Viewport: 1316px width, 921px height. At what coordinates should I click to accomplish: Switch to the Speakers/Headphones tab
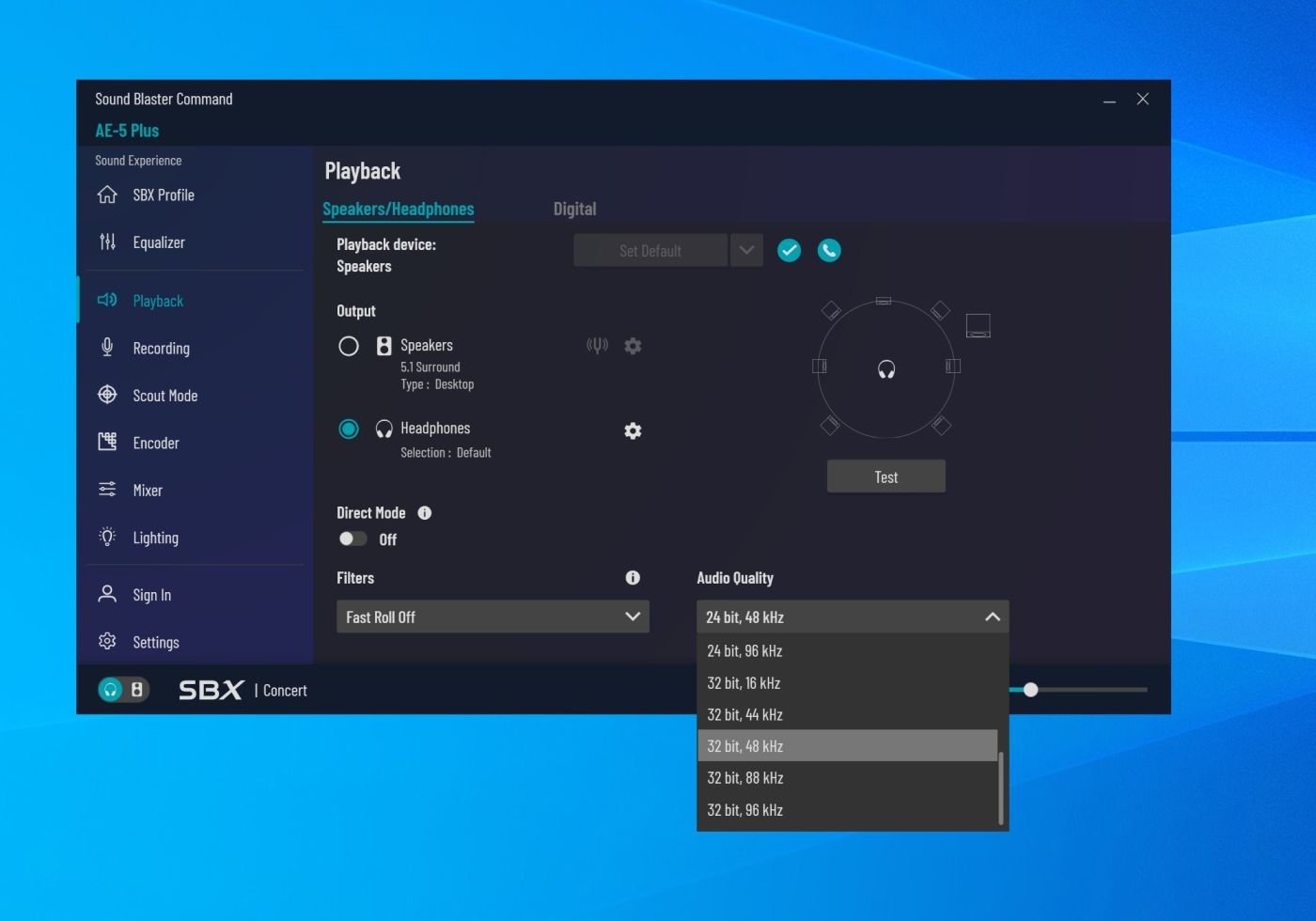tap(399, 209)
